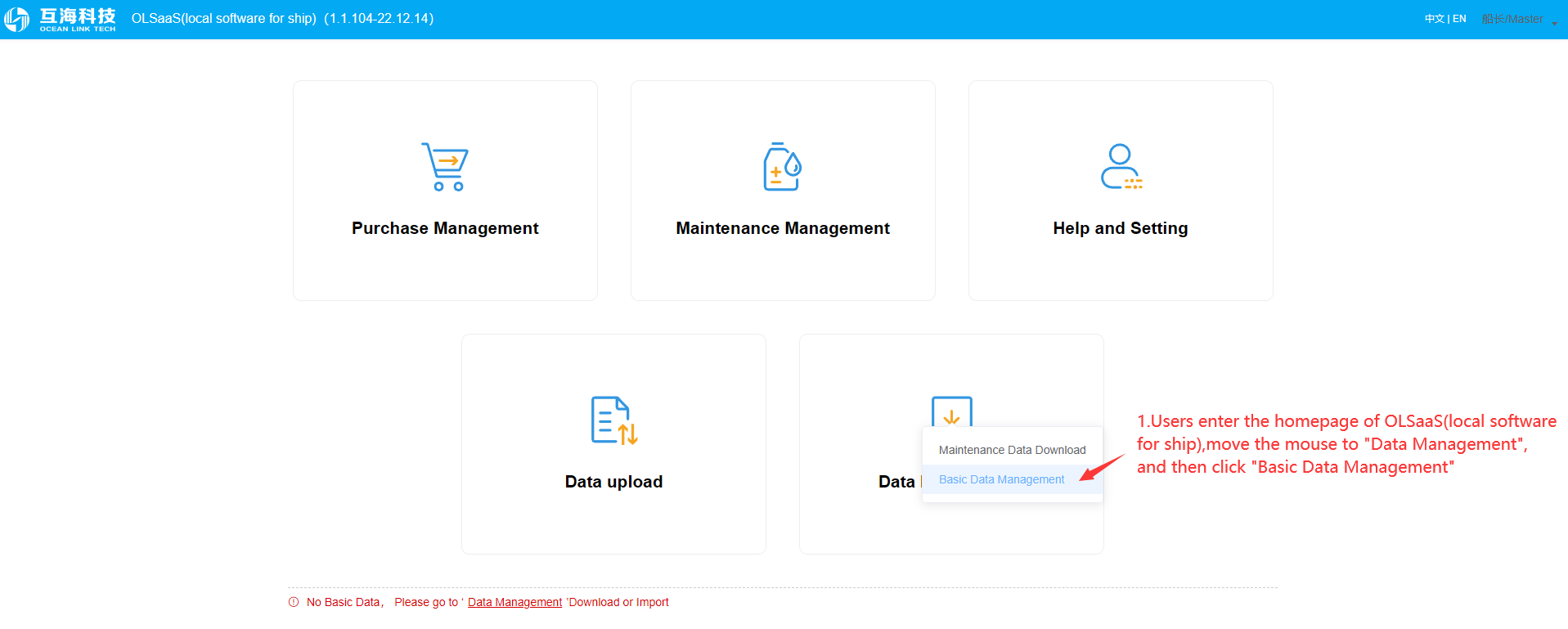The image size is (1568, 629).
Task: Click the red warning icon before No Basic Data
Action: click(x=294, y=602)
